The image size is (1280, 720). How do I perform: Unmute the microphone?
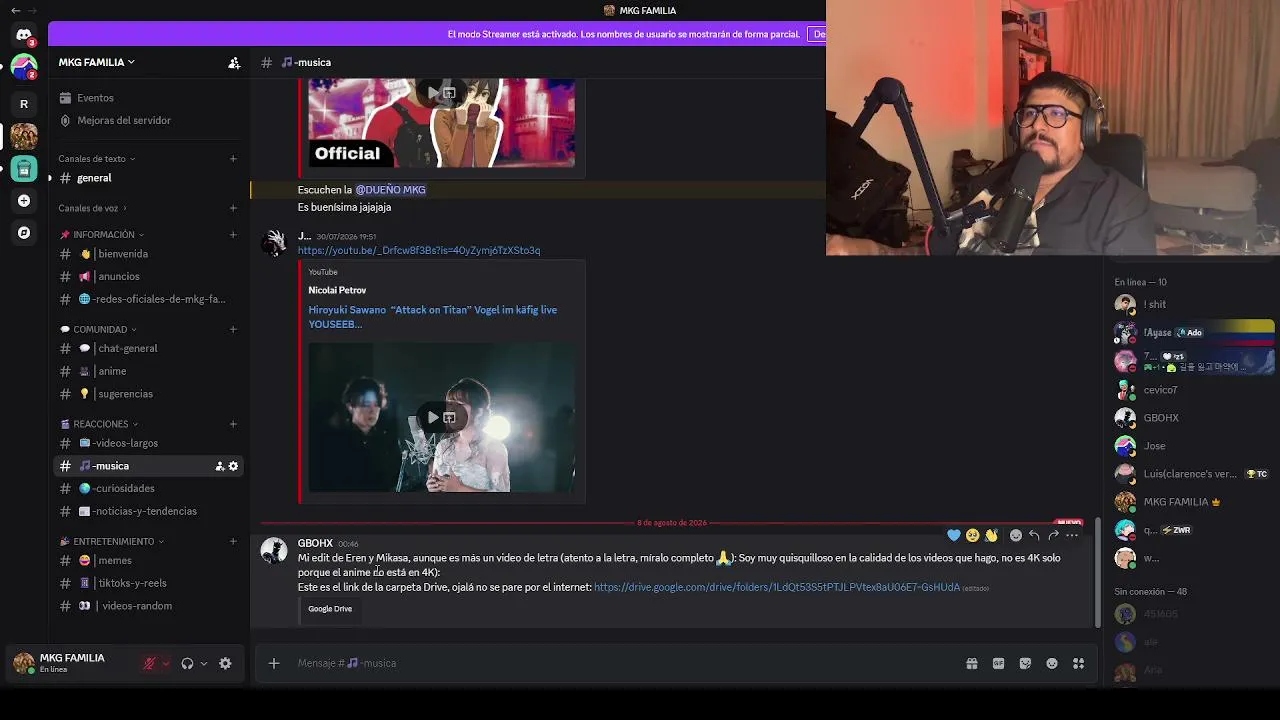(150, 663)
